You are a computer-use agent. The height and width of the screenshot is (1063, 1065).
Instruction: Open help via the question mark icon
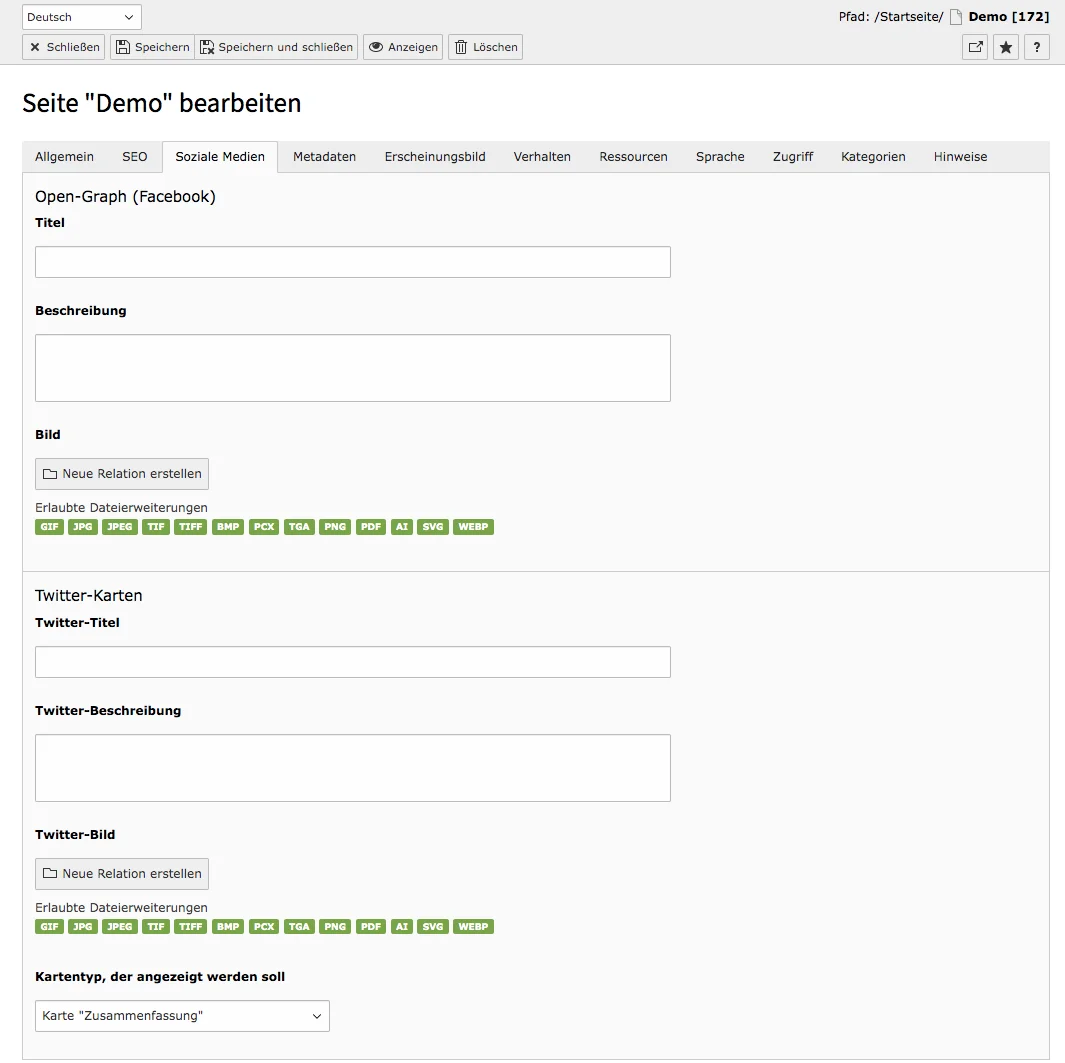click(x=1037, y=47)
